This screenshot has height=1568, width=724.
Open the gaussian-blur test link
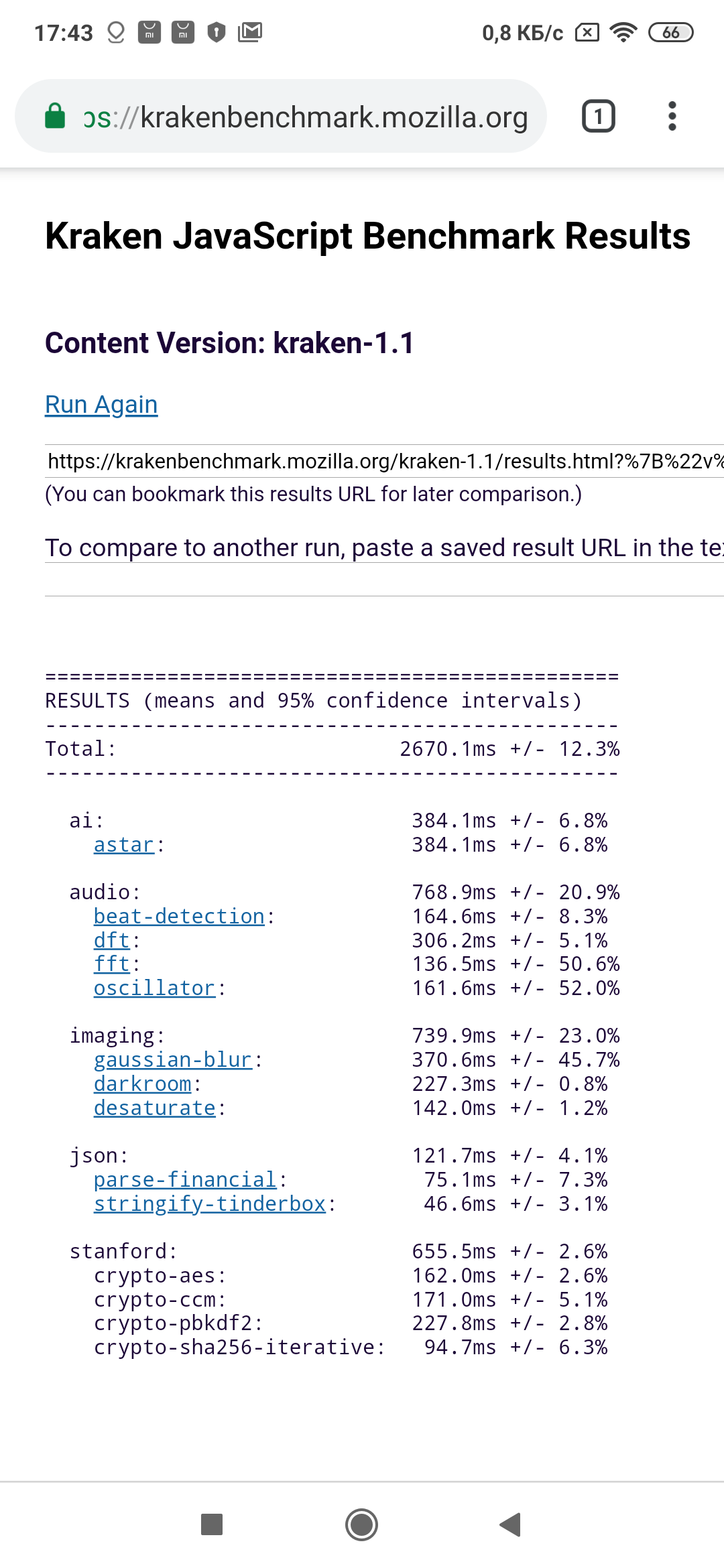pos(173,1060)
